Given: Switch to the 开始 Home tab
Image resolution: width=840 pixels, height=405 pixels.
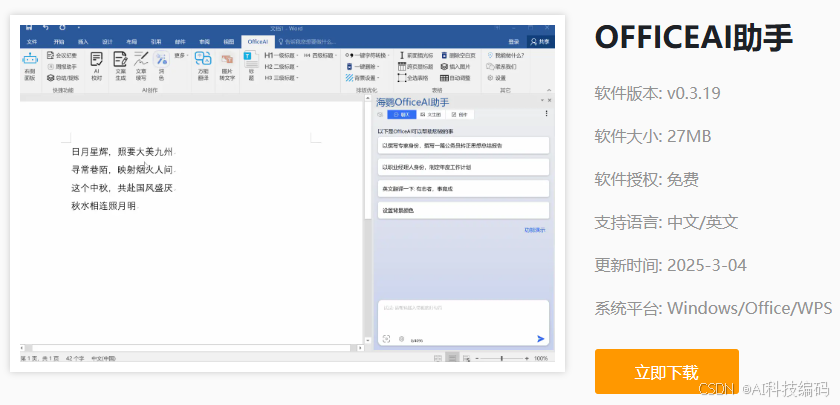Looking at the screenshot, I should point(59,41).
